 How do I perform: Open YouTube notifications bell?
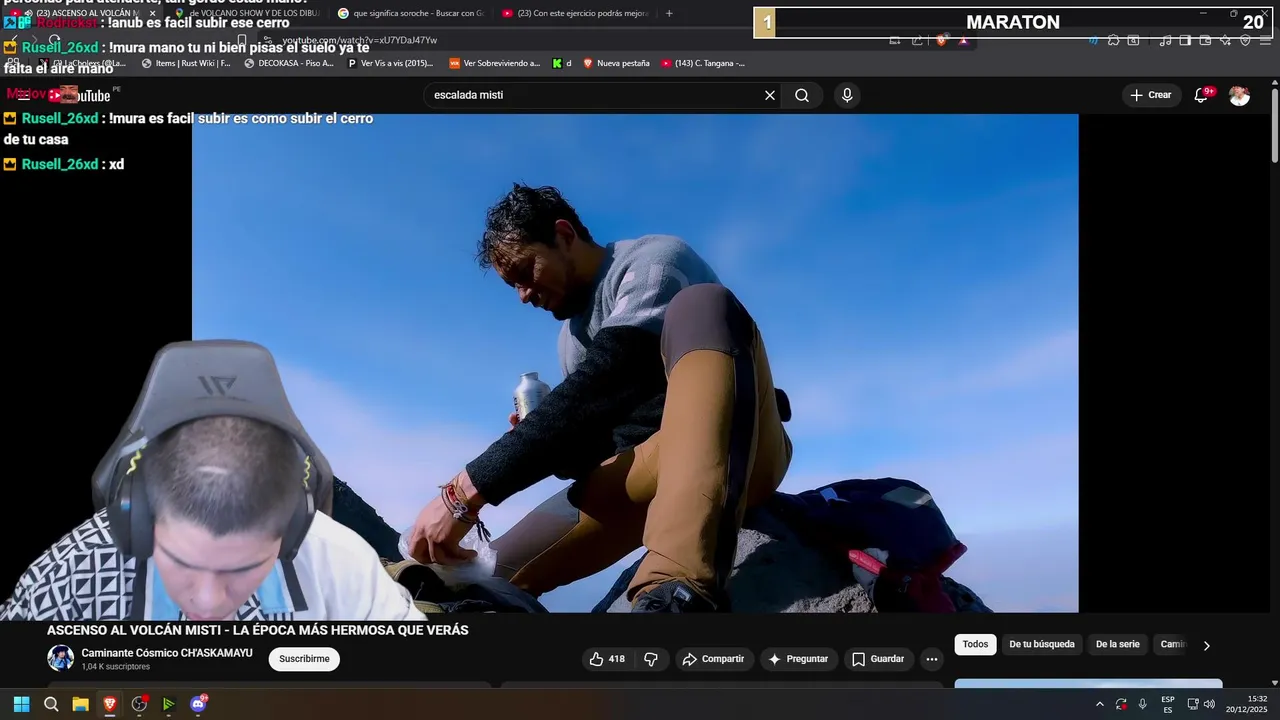point(1202,95)
